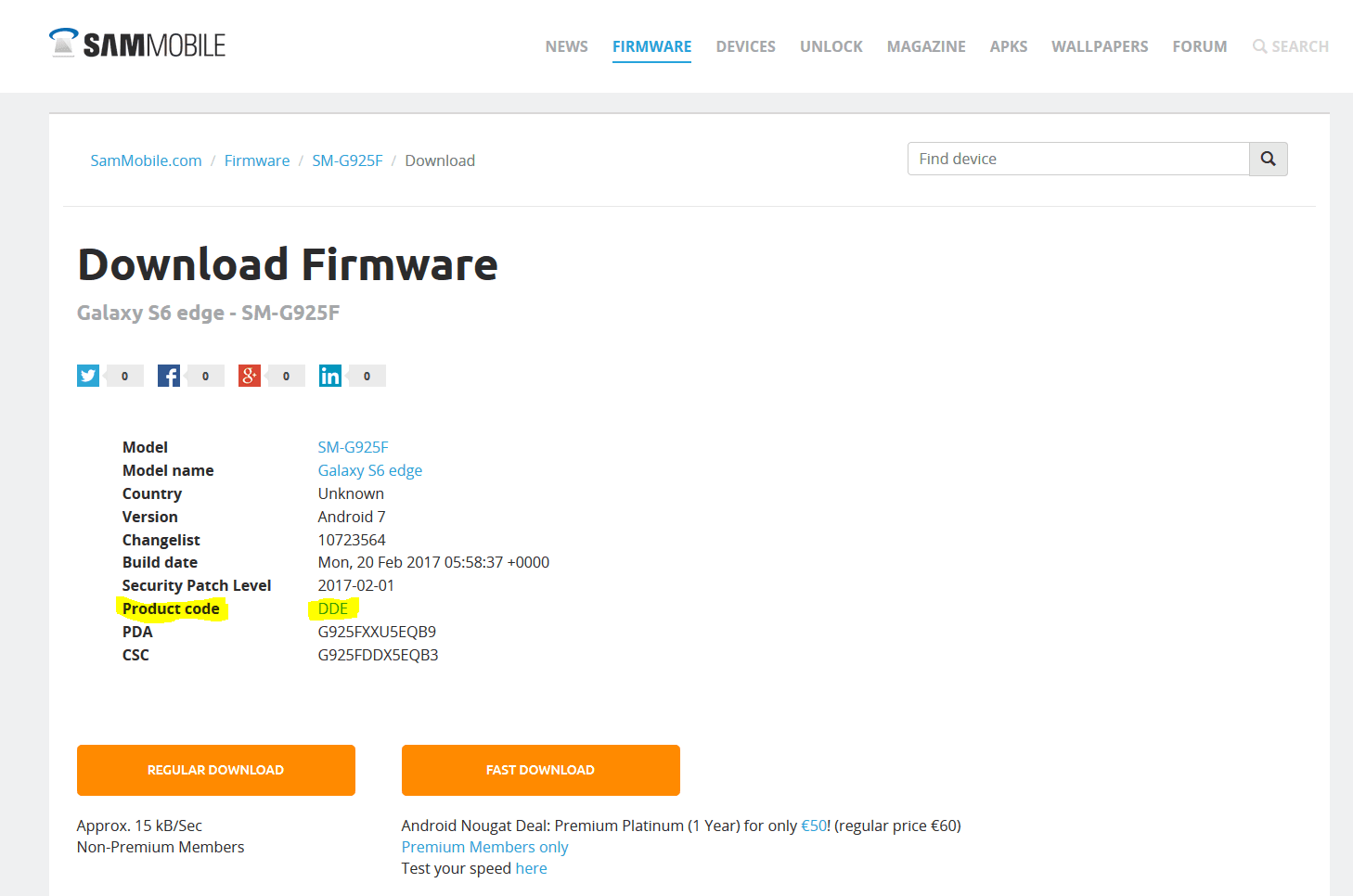Click the REGULAR DOWNLOAD button
The height and width of the screenshot is (896, 1353).
[x=216, y=770]
